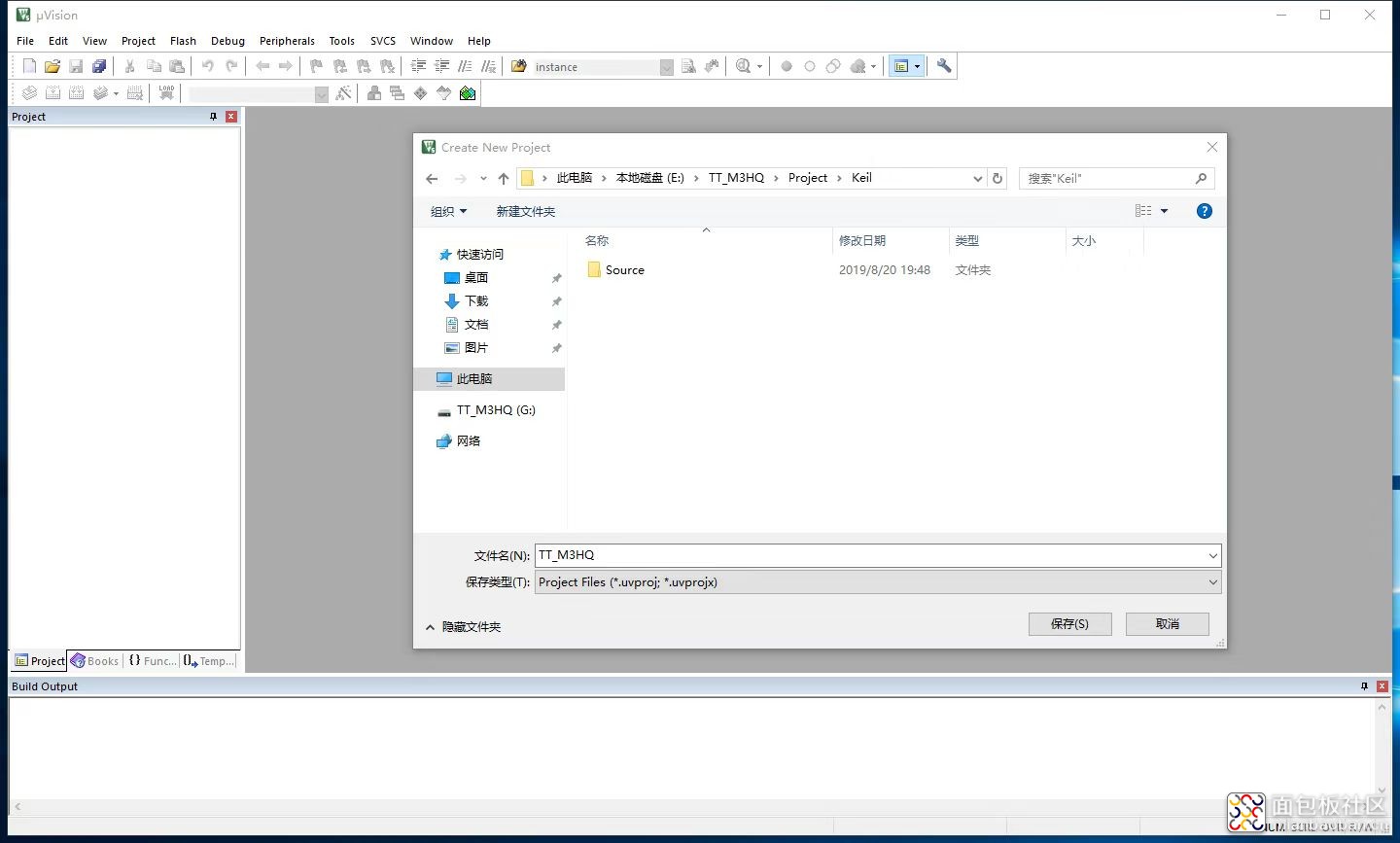Click the Cut scissors icon
The height and width of the screenshot is (843, 1400).
click(x=129, y=66)
